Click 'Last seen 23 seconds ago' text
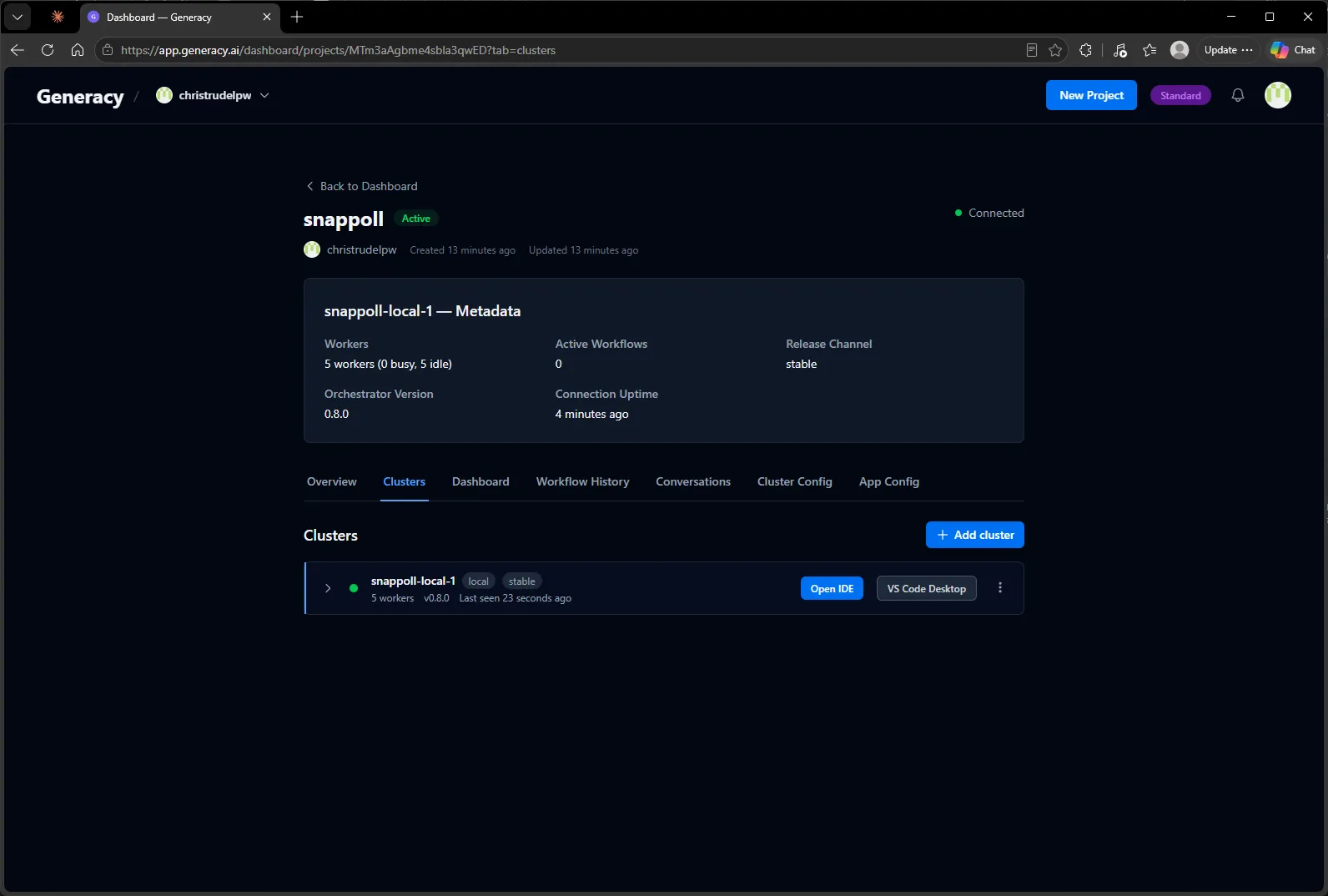 [x=515, y=598]
